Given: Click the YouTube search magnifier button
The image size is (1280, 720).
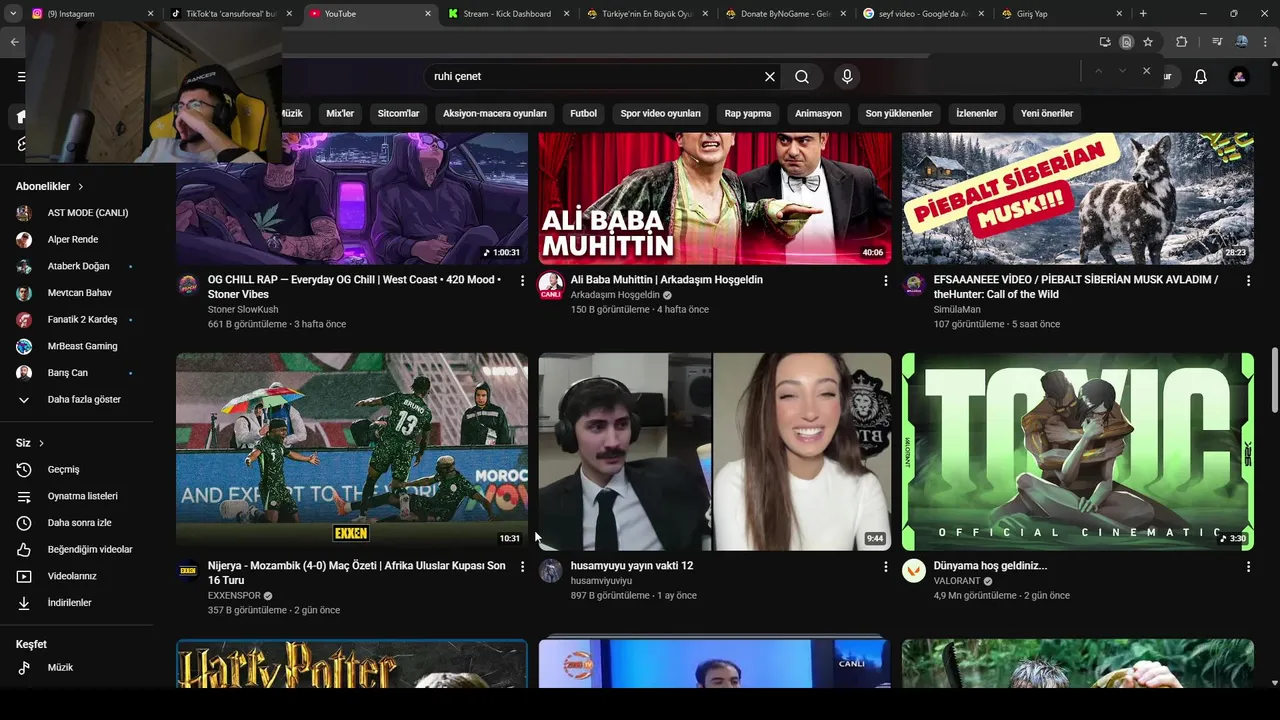Looking at the screenshot, I should pos(802,77).
